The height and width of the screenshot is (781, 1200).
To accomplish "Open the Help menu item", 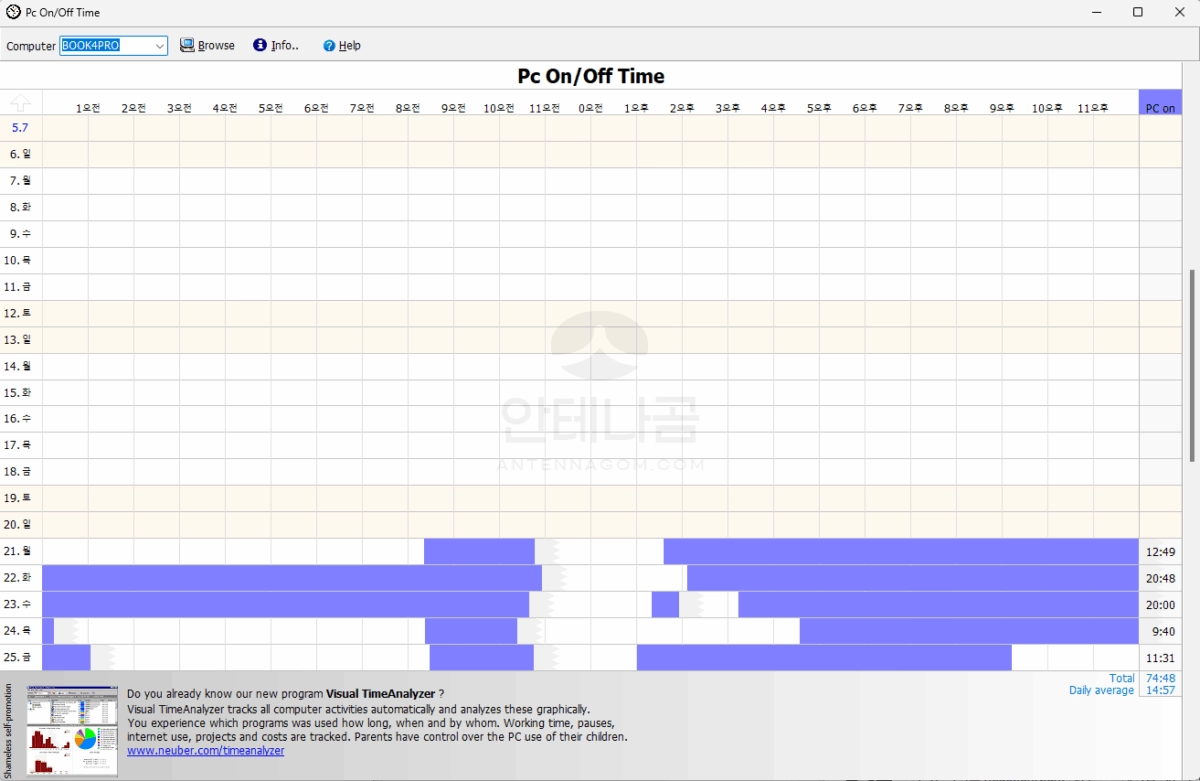I will [x=342, y=46].
